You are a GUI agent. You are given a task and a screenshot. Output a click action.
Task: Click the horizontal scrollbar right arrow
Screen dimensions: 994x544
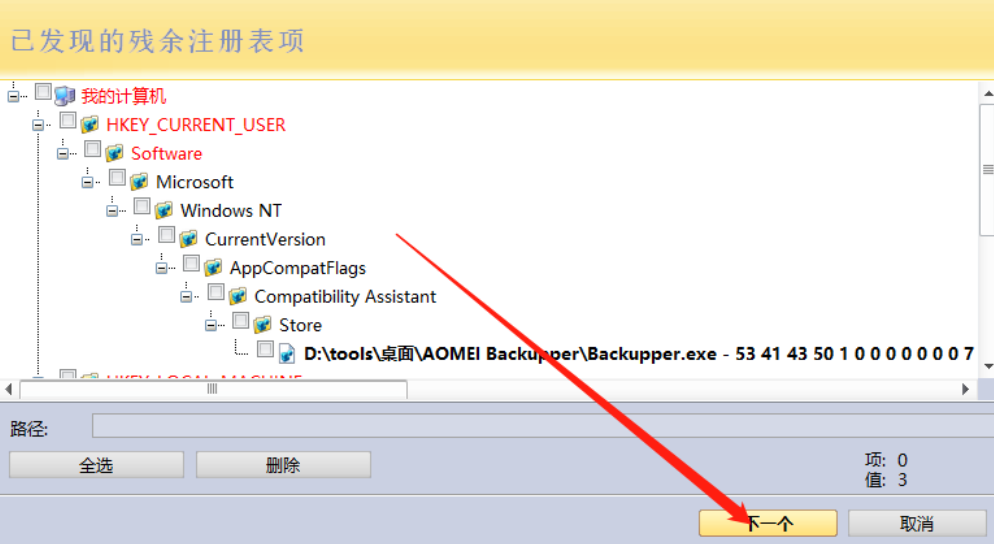pyautogui.click(x=965, y=389)
